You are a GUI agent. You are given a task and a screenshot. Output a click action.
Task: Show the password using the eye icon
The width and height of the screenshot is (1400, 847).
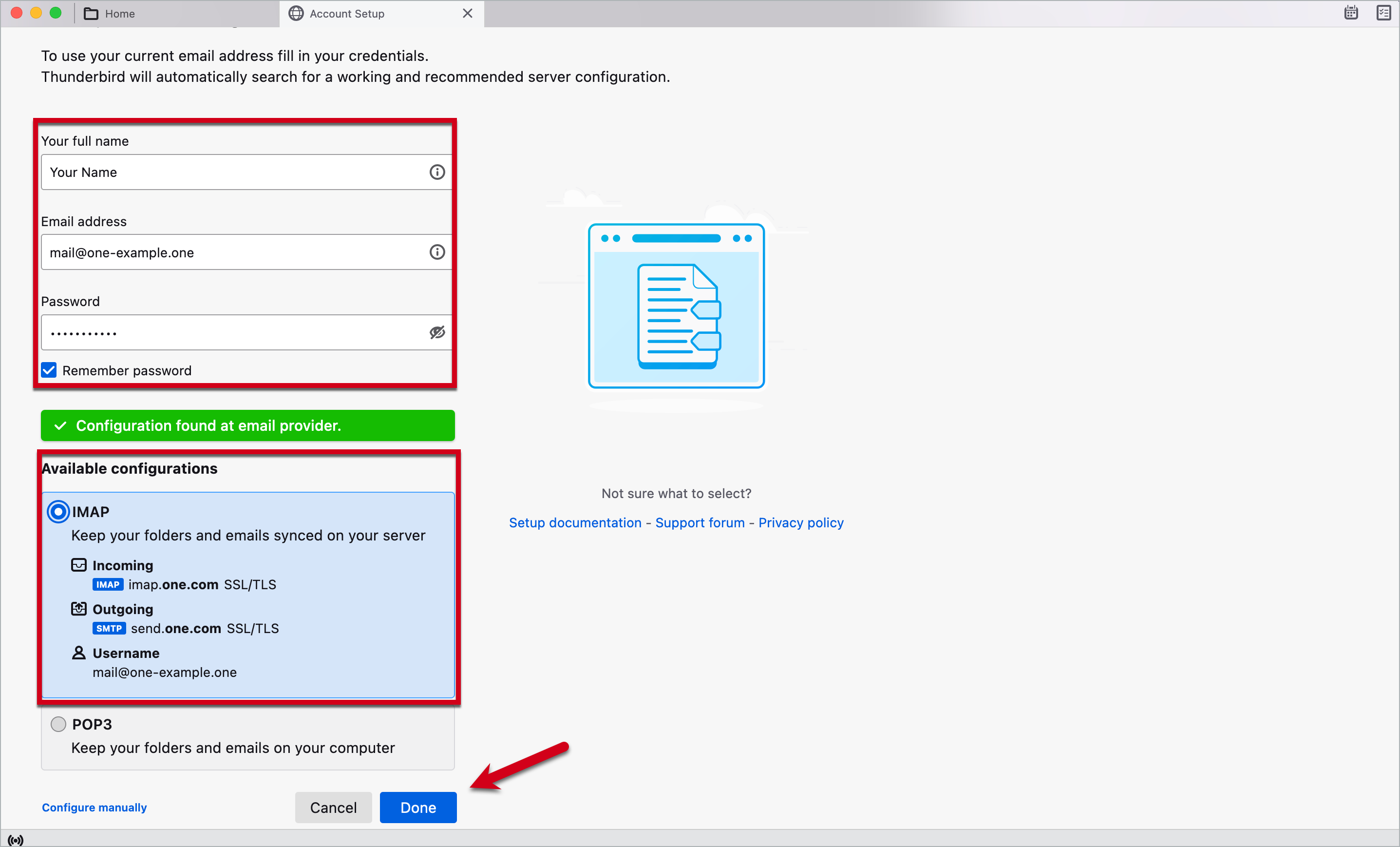tap(436, 332)
